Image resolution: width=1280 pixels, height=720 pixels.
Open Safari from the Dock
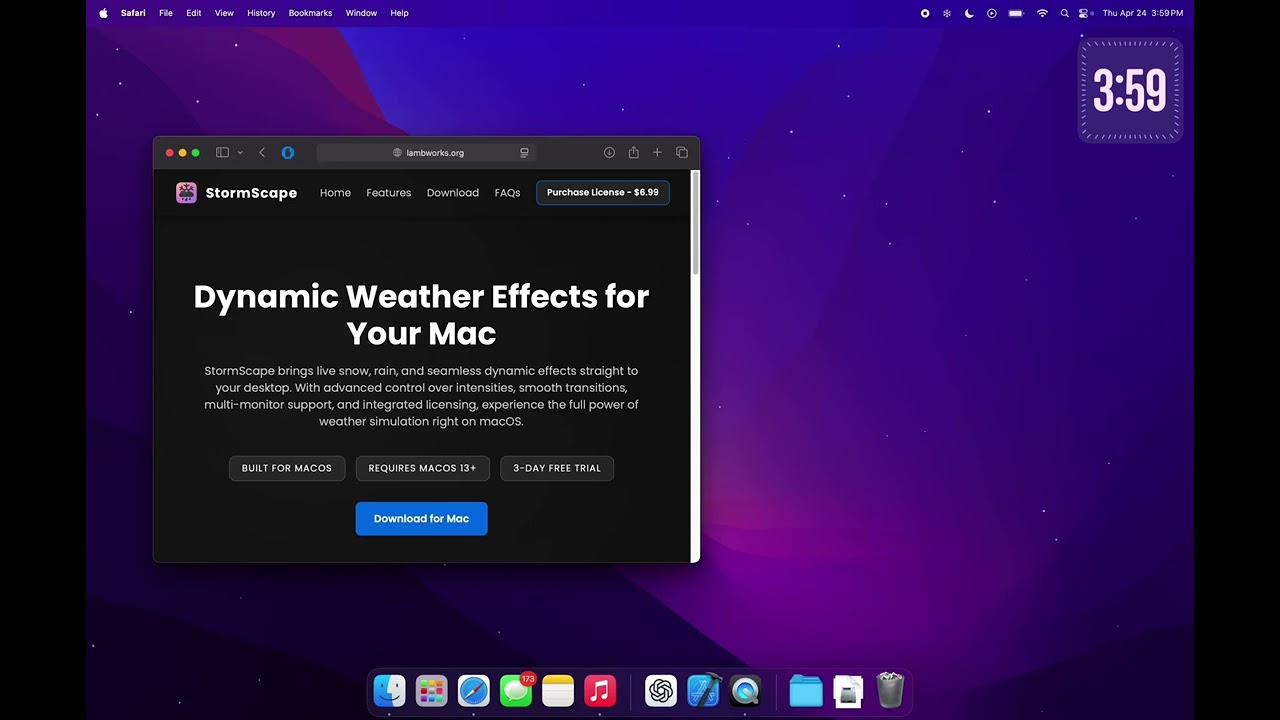tap(474, 691)
